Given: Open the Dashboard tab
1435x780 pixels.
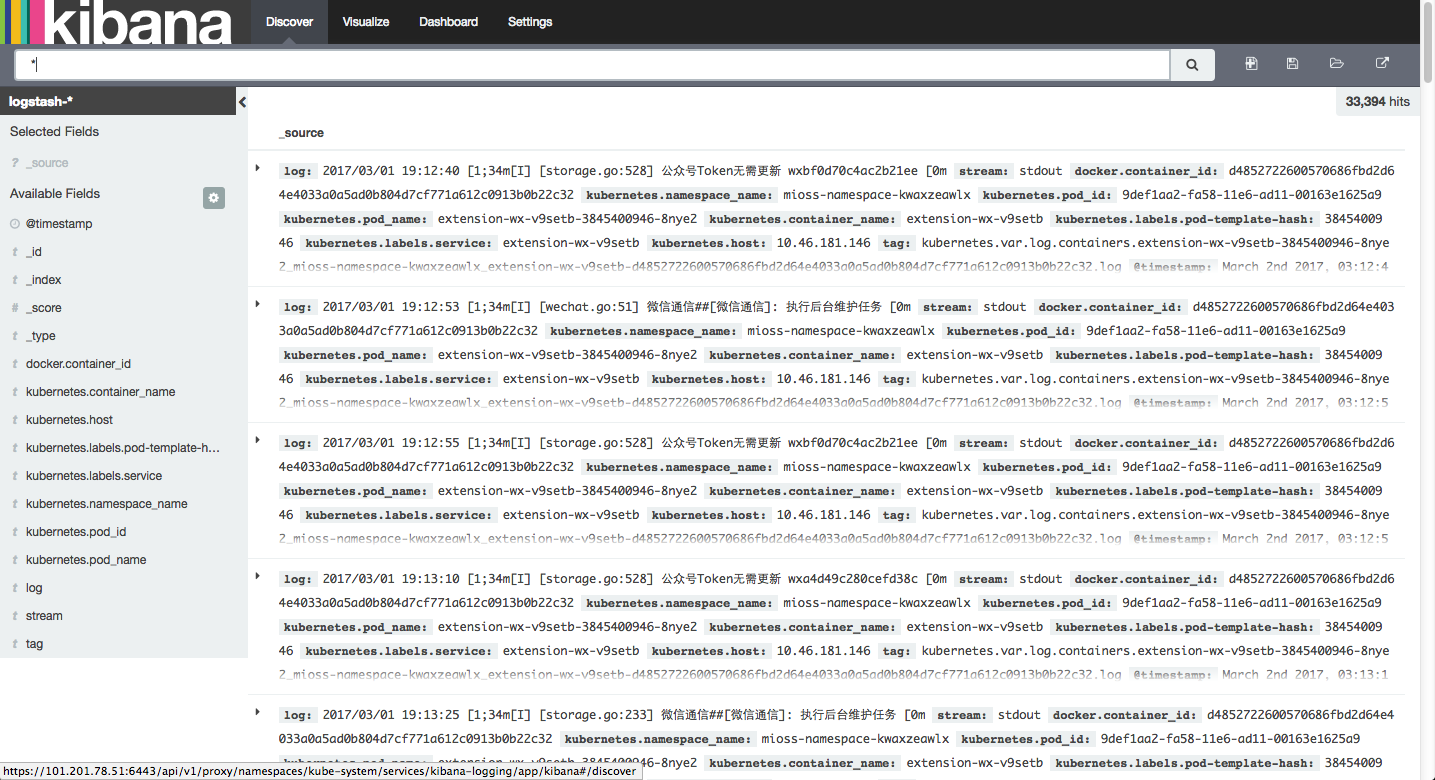Looking at the screenshot, I should click(x=448, y=22).
